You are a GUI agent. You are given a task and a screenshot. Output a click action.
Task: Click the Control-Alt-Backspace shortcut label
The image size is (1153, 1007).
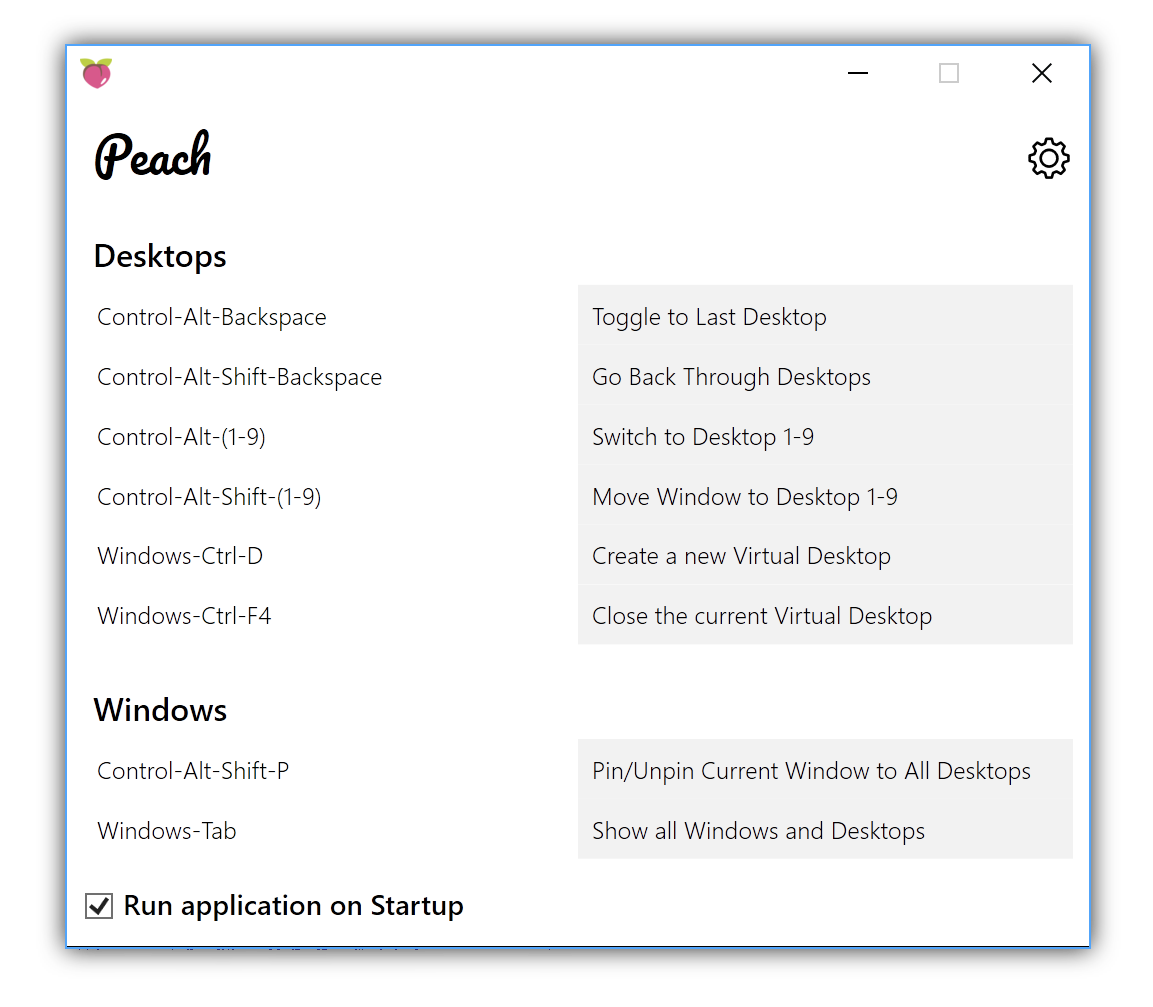coord(212,317)
